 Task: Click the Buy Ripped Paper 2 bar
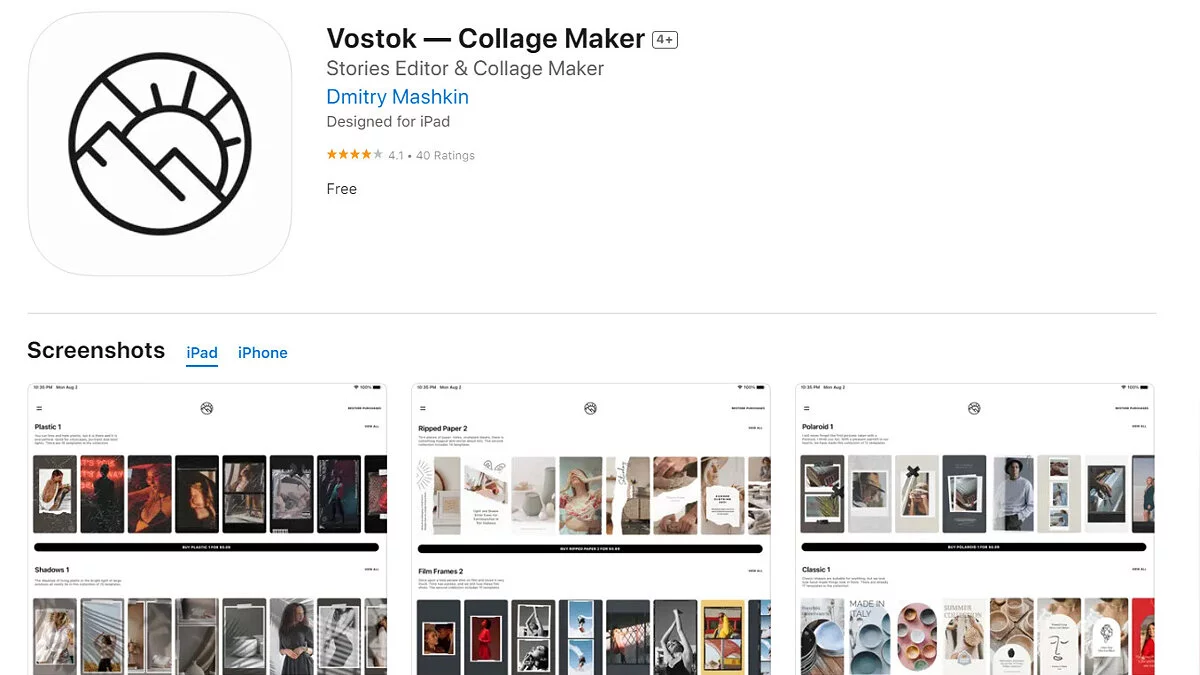tap(590, 548)
